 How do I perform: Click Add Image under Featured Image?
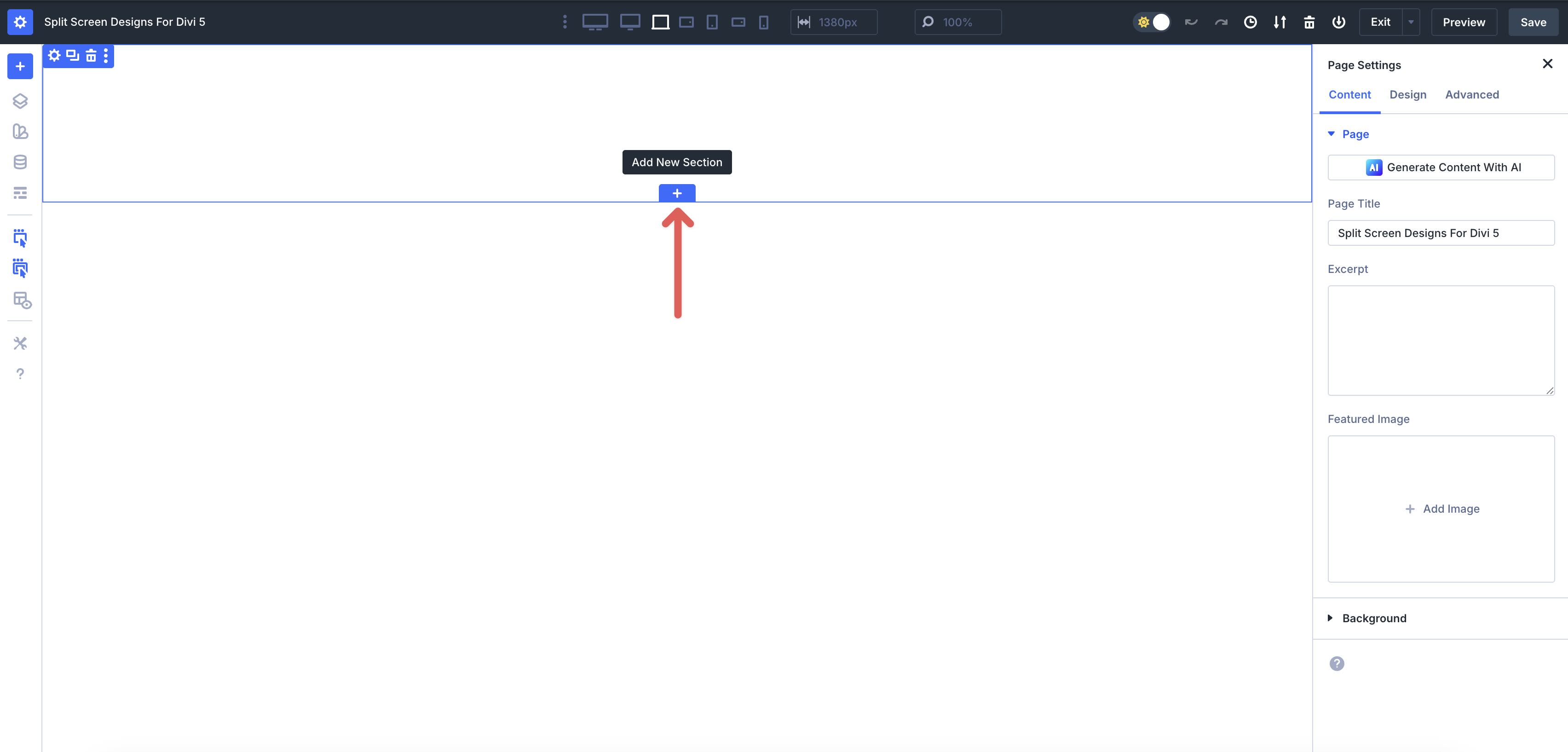[x=1441, y=509]
